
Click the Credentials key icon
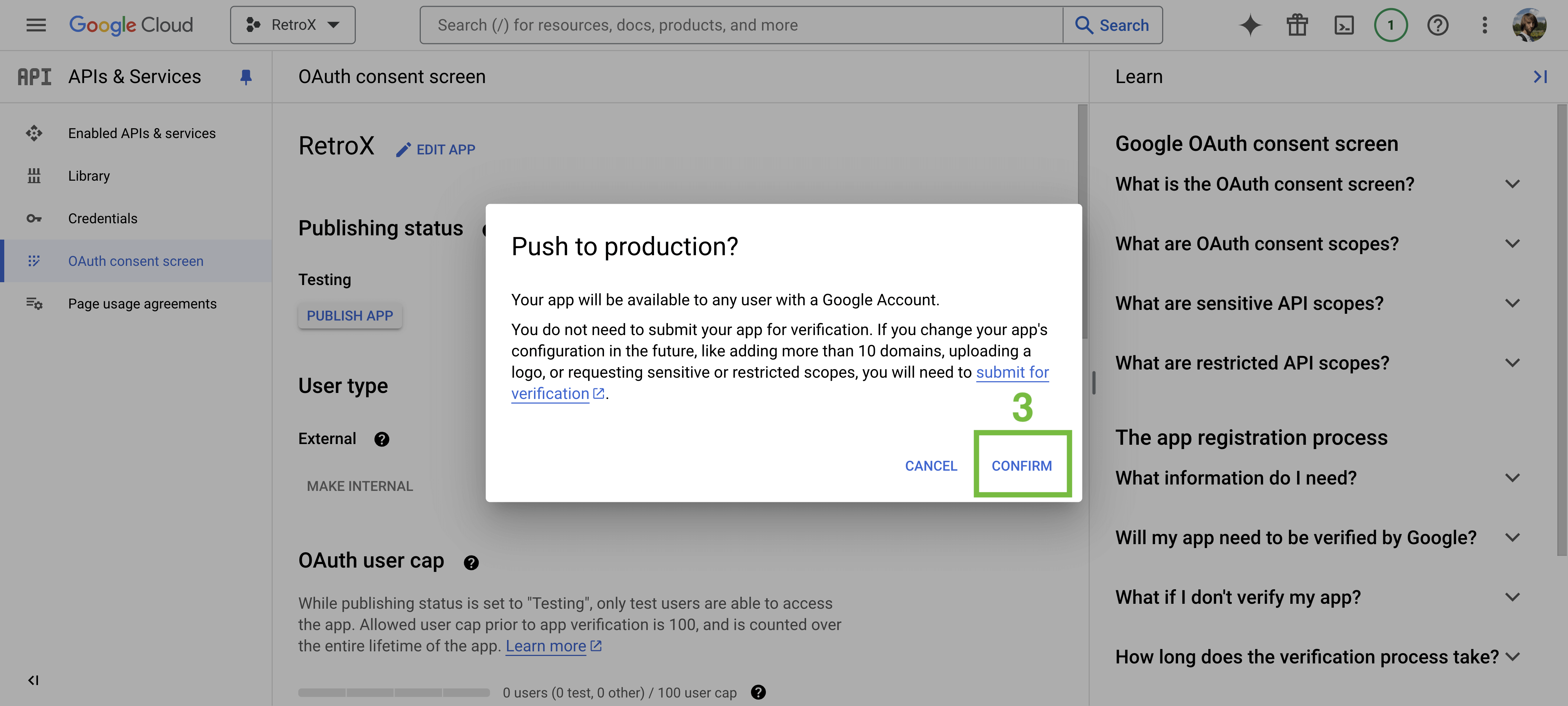coord(34,219)
